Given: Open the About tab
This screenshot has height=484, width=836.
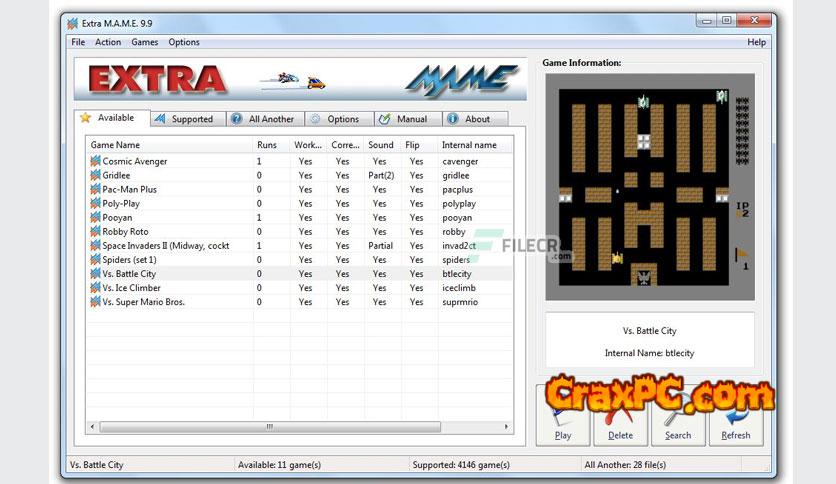Looking at the screenshot, I should click(x=470, y=119).
